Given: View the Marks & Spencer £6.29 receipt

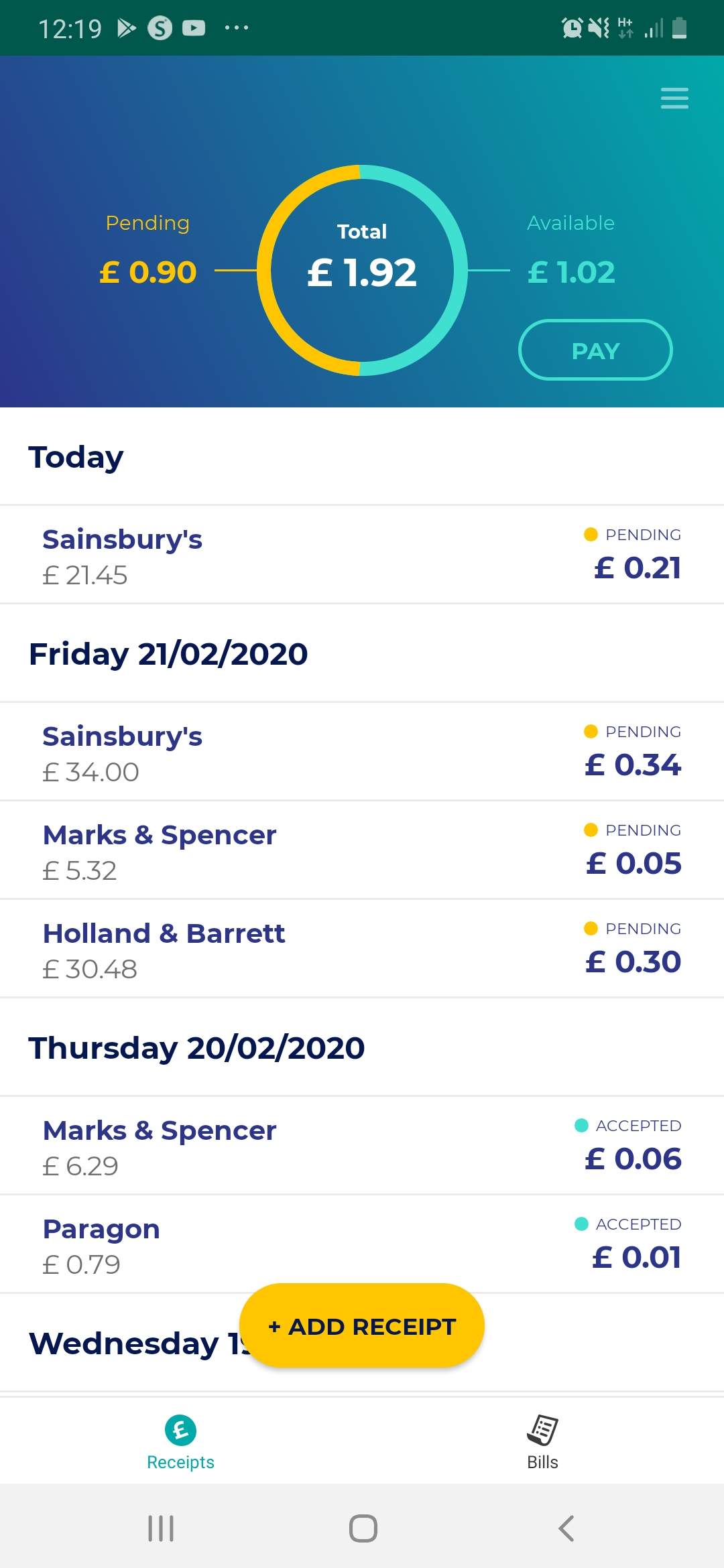Looking at the screenshot, I should click(x=362, y=1147).
